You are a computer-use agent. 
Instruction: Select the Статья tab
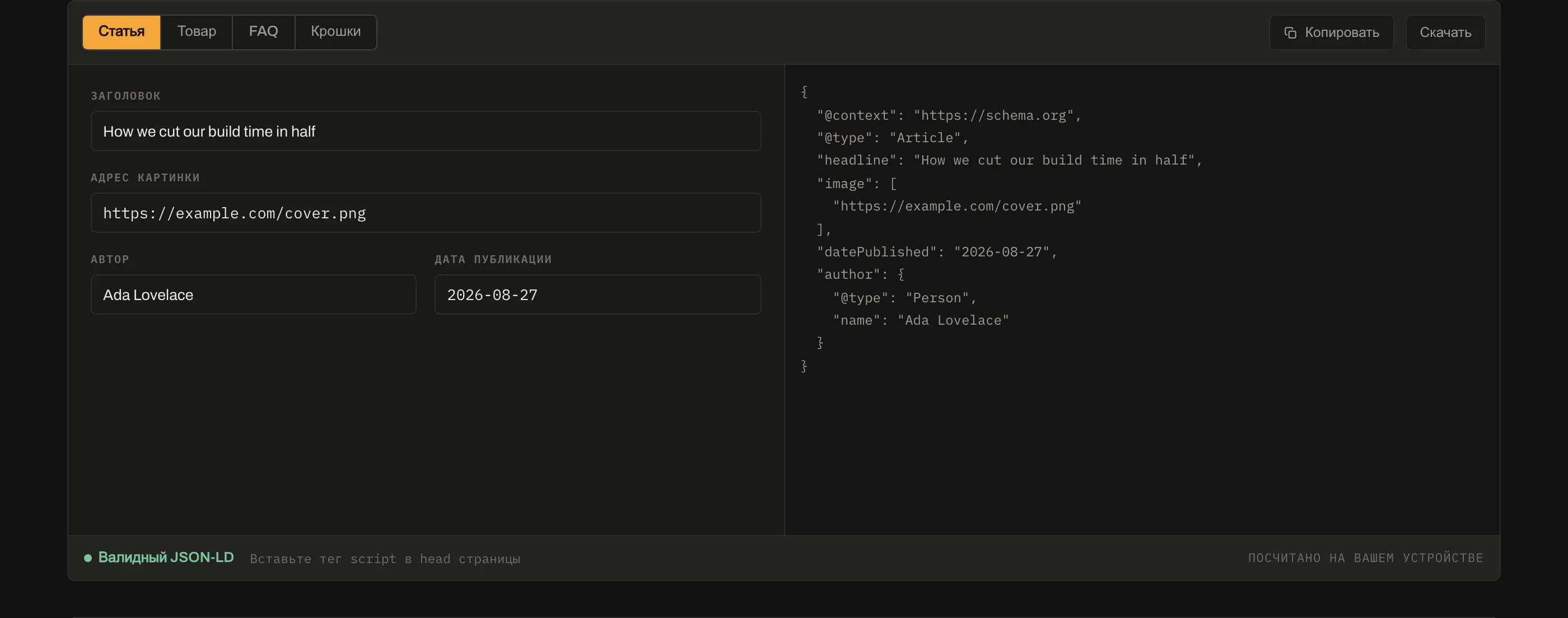click(x=122, y=32)
